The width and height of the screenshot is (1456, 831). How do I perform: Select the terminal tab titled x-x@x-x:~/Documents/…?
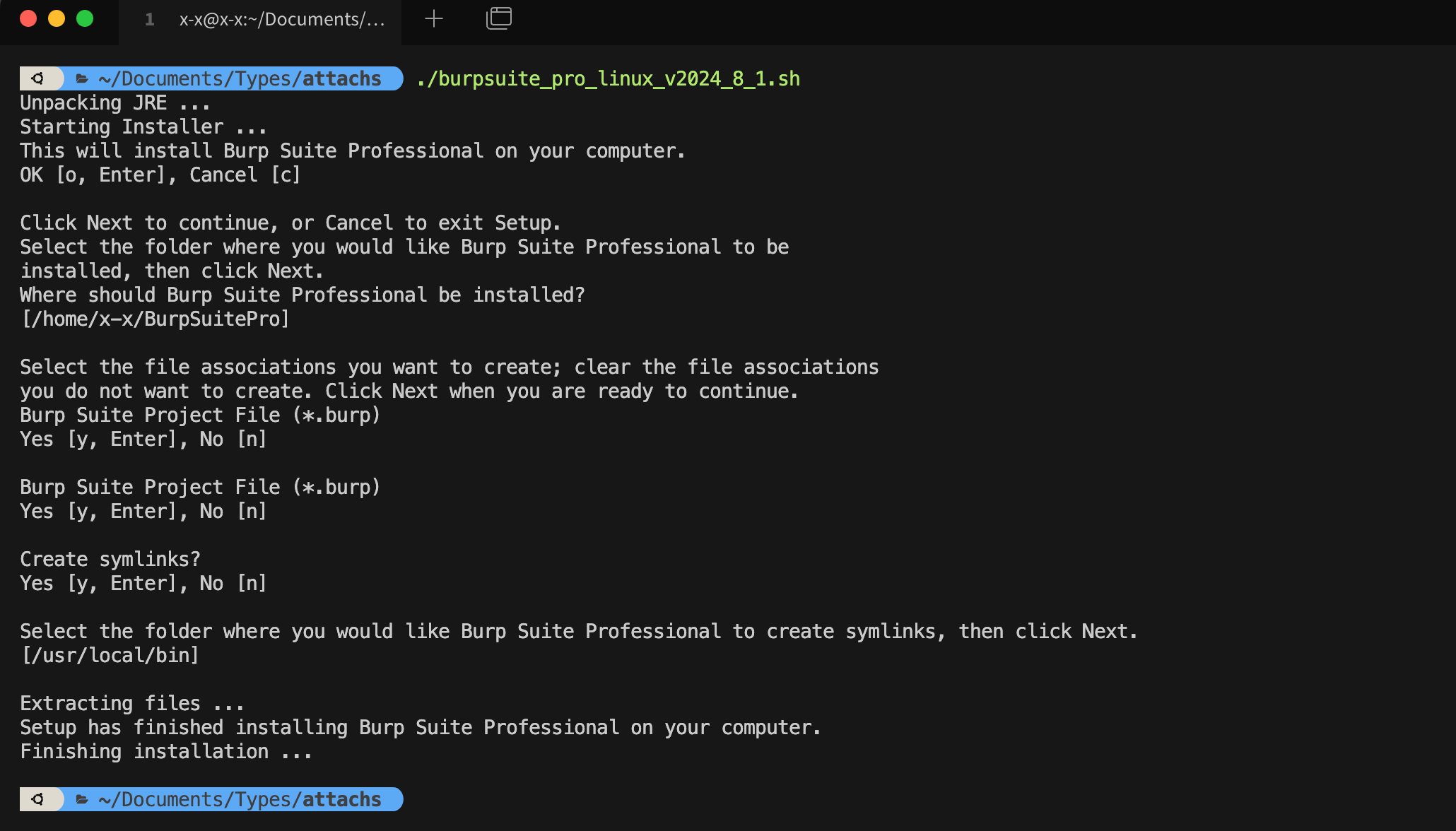click(x=261, y=20)
